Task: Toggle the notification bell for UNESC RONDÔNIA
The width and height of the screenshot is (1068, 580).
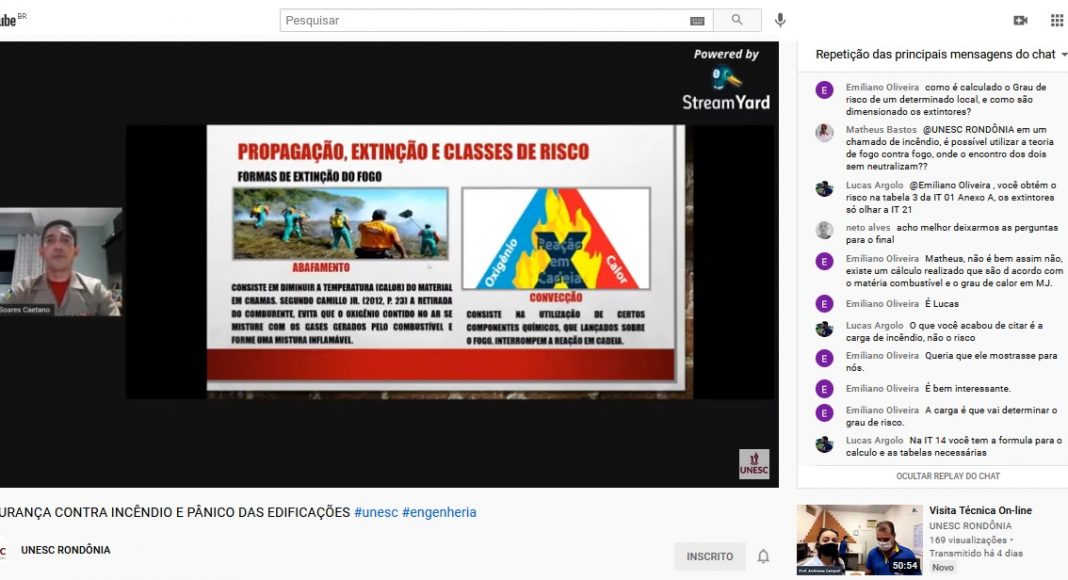Action: (763, 556)
